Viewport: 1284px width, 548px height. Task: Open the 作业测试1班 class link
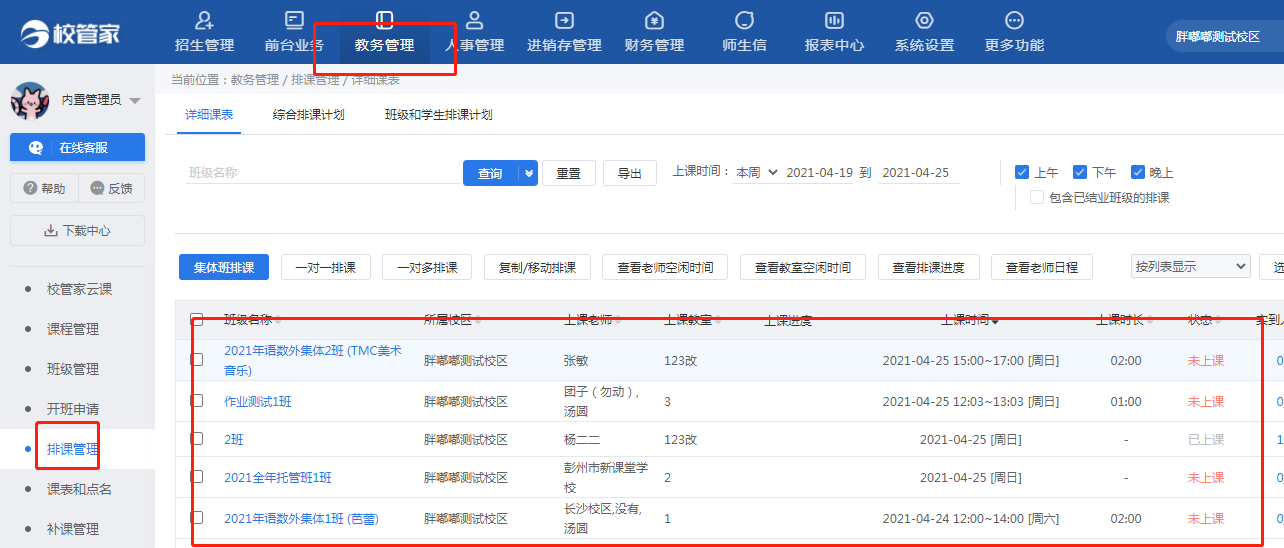pyautogui.click(x=258, y=401)
